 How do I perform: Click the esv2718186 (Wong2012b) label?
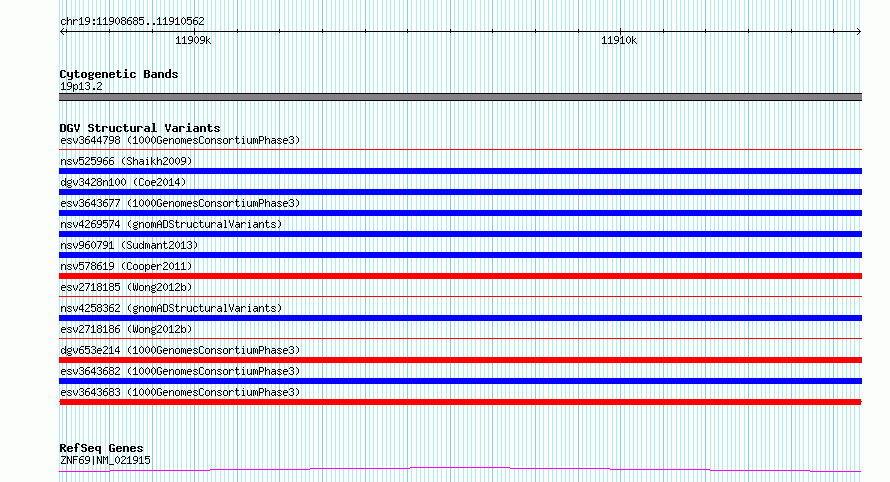(126, 329)
